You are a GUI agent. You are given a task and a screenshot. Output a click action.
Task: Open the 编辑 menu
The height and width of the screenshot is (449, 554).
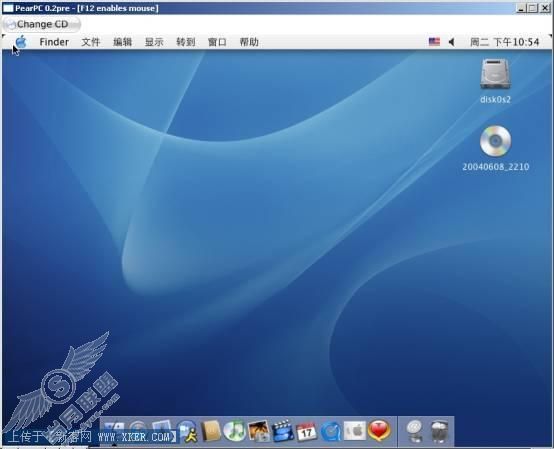[x=122, y=42]
